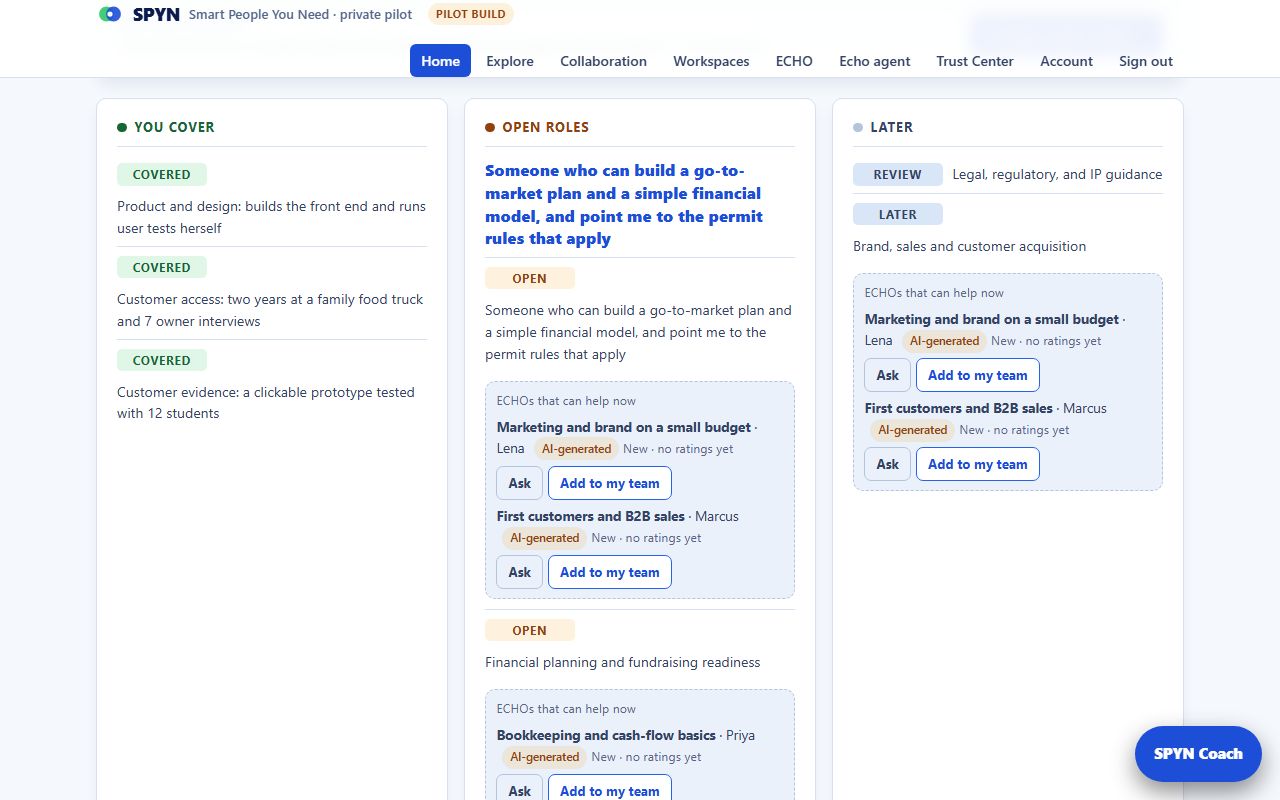Click 'Product and design' covered item text

pyautogui.click(x=271, y=217)
